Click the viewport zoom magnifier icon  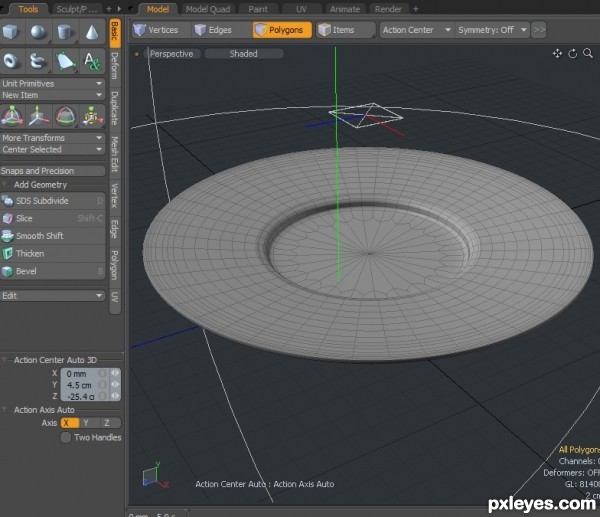click(588, 54)
